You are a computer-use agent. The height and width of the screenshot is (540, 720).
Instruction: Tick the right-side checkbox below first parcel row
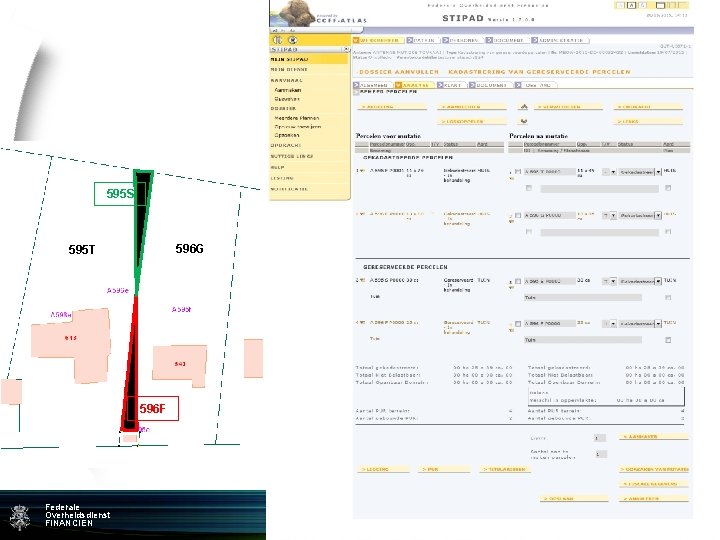tap(668, 188)
